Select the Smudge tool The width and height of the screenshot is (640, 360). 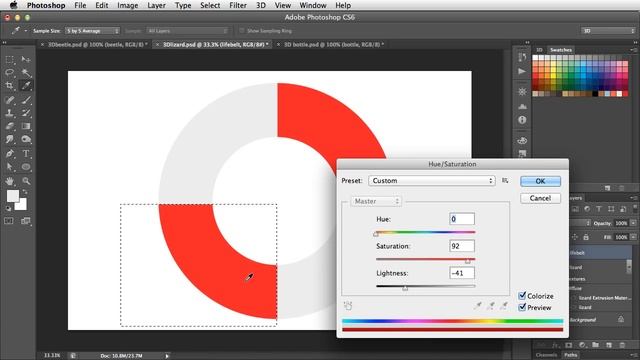point(10,140)
